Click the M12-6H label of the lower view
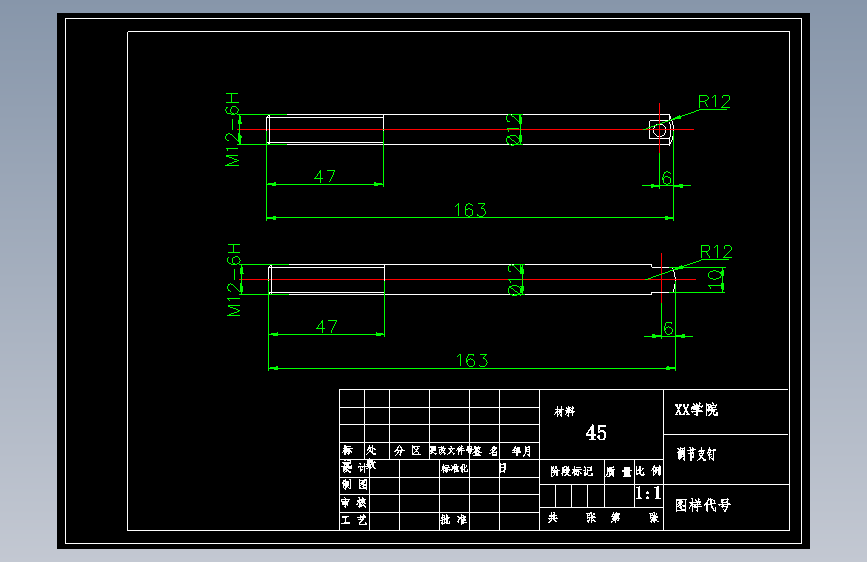This screenshot has width=867, height=562. click(234, 279)
